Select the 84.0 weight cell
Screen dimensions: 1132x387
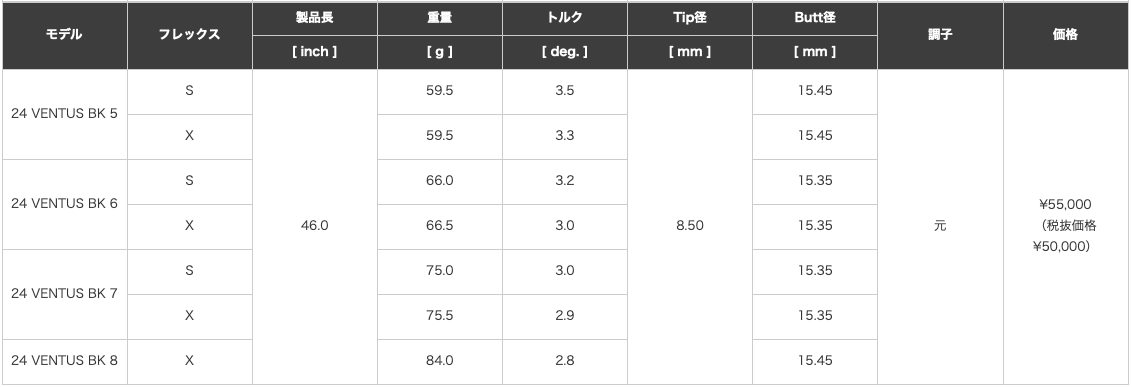coord(440,361)
